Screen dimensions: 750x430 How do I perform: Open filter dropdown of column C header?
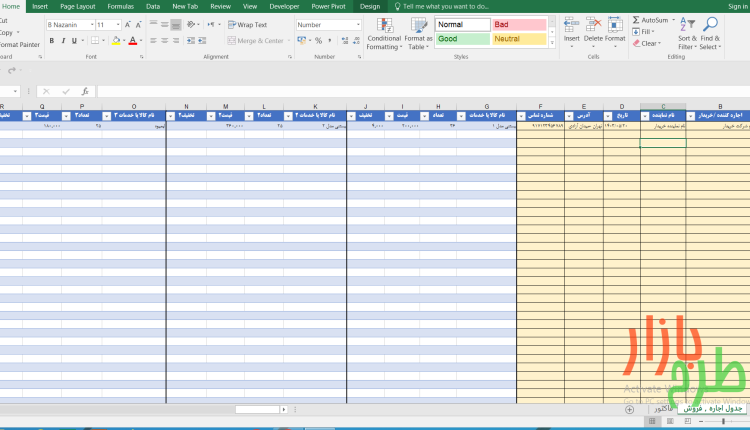645,116
